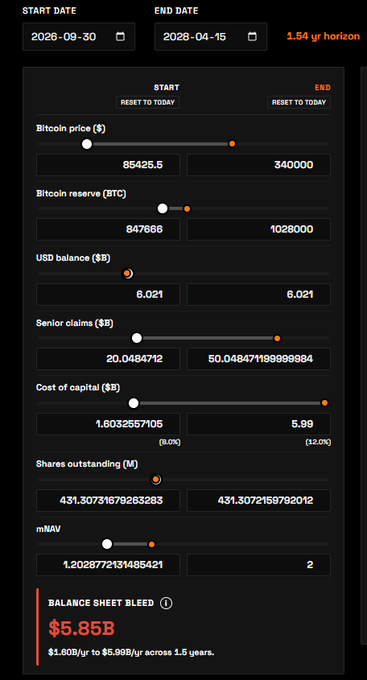
Task: Click the orange Cost of capital end handle
Action: [324, 403]
